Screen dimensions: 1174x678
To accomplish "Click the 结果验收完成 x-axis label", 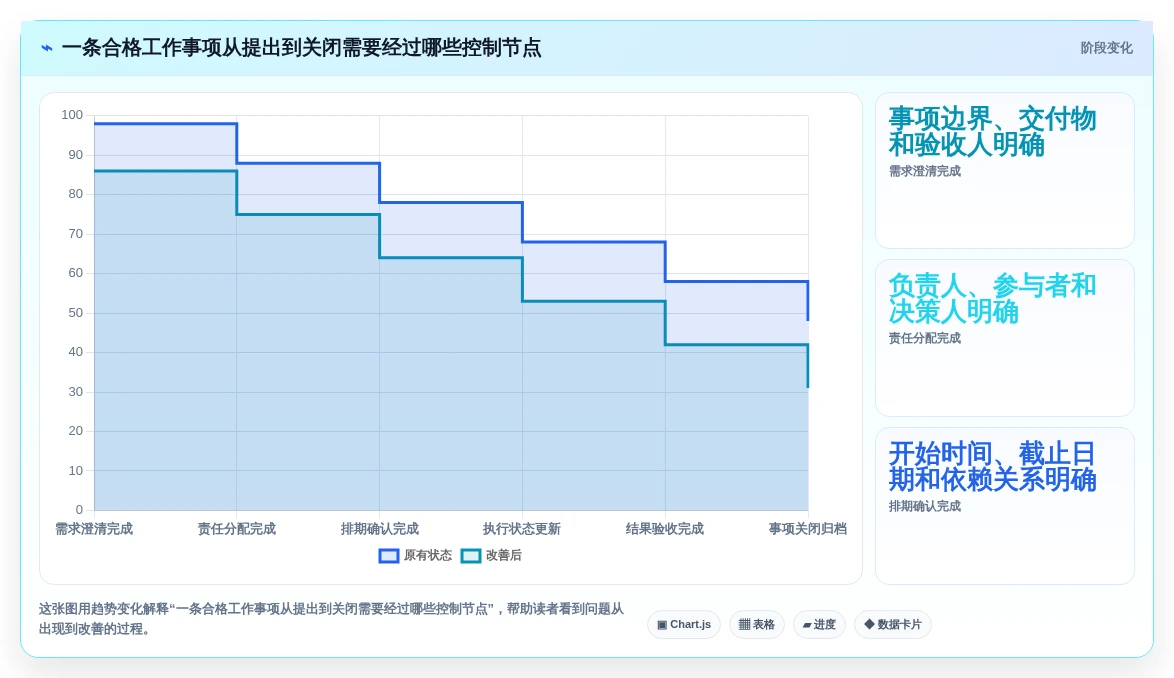I will click(665, 529).
